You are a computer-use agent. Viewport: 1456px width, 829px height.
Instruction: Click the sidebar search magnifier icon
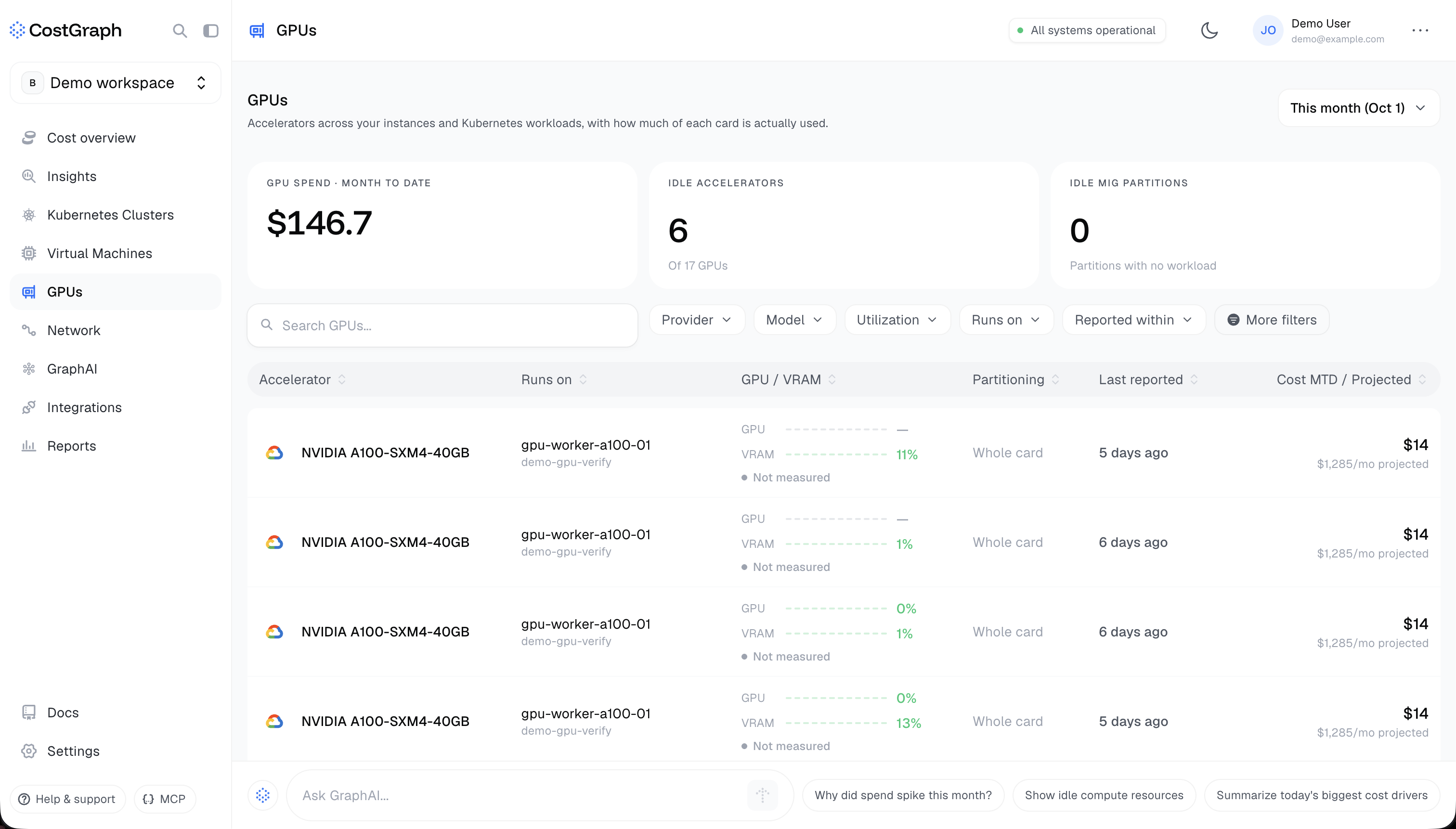[x=180, y=31]
